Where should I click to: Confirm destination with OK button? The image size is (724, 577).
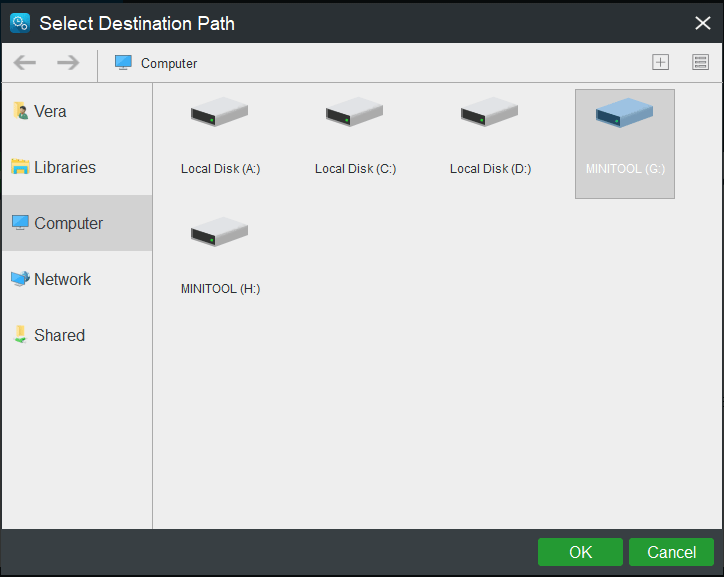point(580,552)
